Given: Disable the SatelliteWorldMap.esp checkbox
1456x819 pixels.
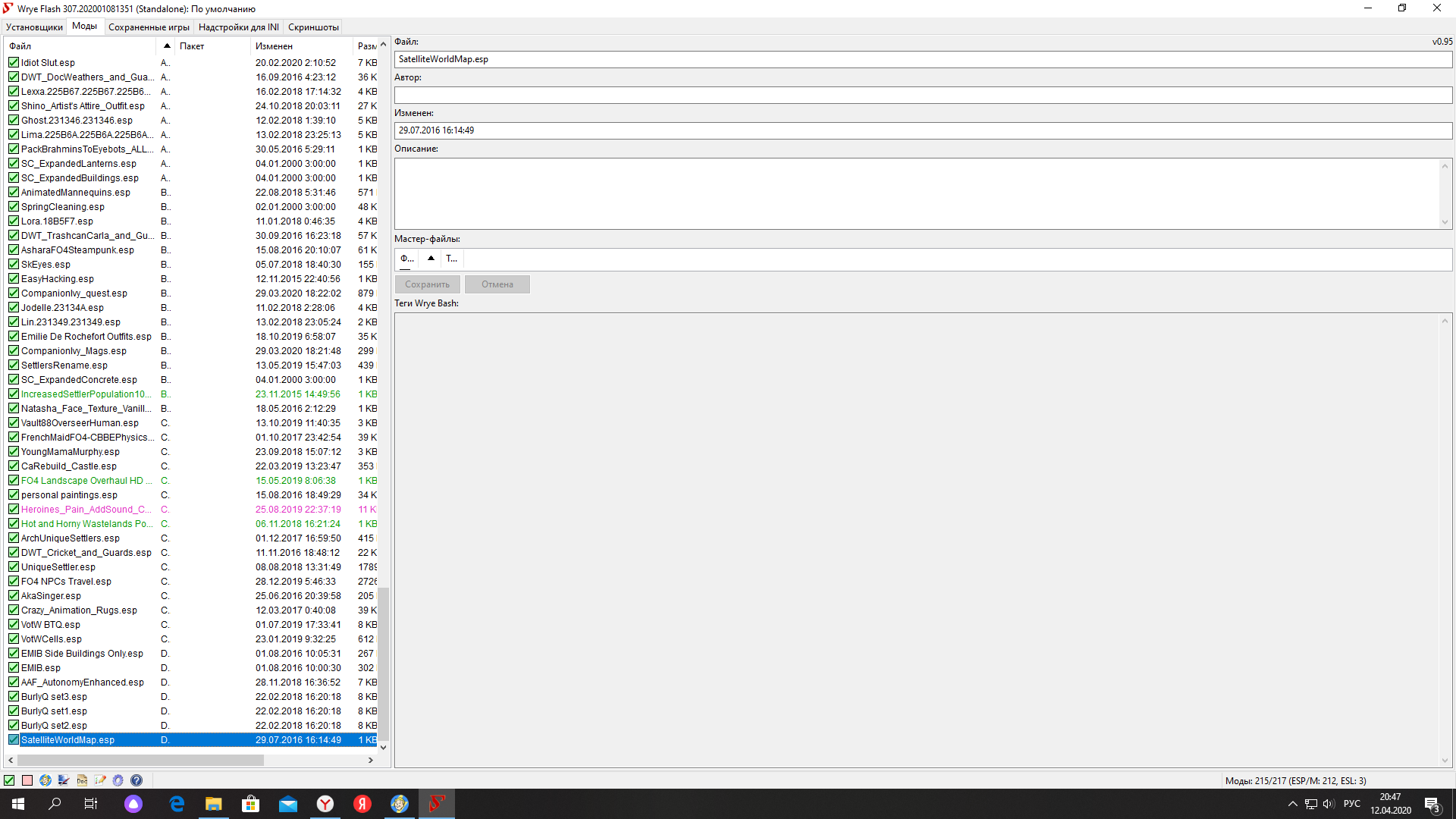Looking at the screenshot, I should tap(14, 740).
